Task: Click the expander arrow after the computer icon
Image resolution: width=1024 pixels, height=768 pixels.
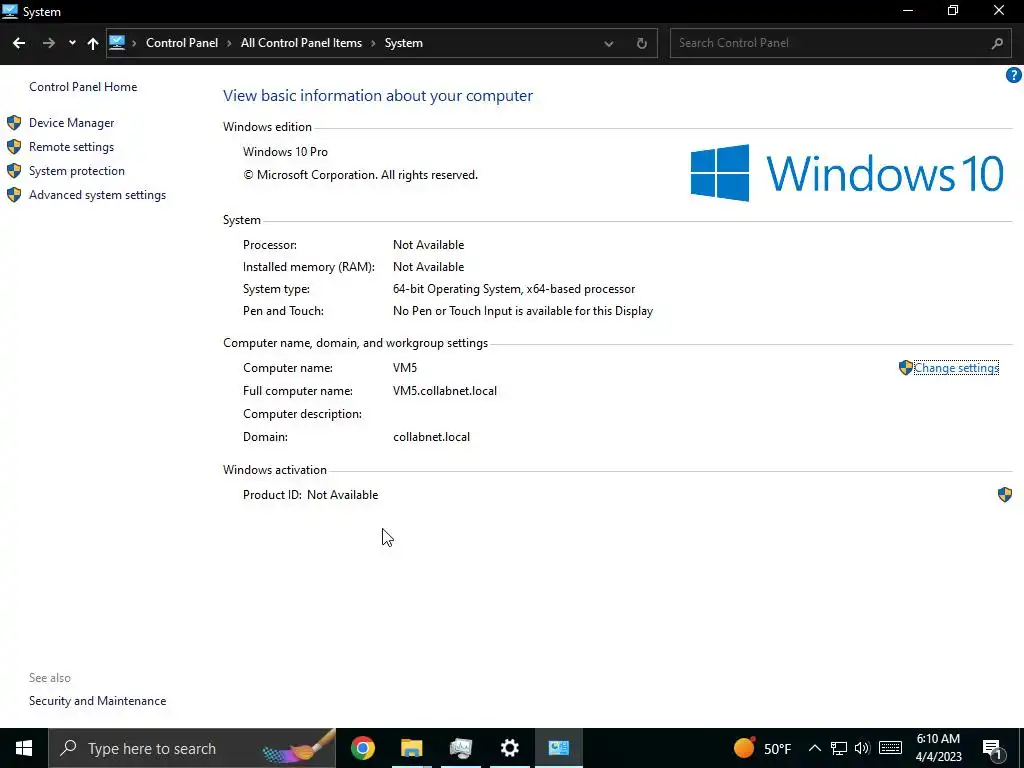Action: click(134, 43)
